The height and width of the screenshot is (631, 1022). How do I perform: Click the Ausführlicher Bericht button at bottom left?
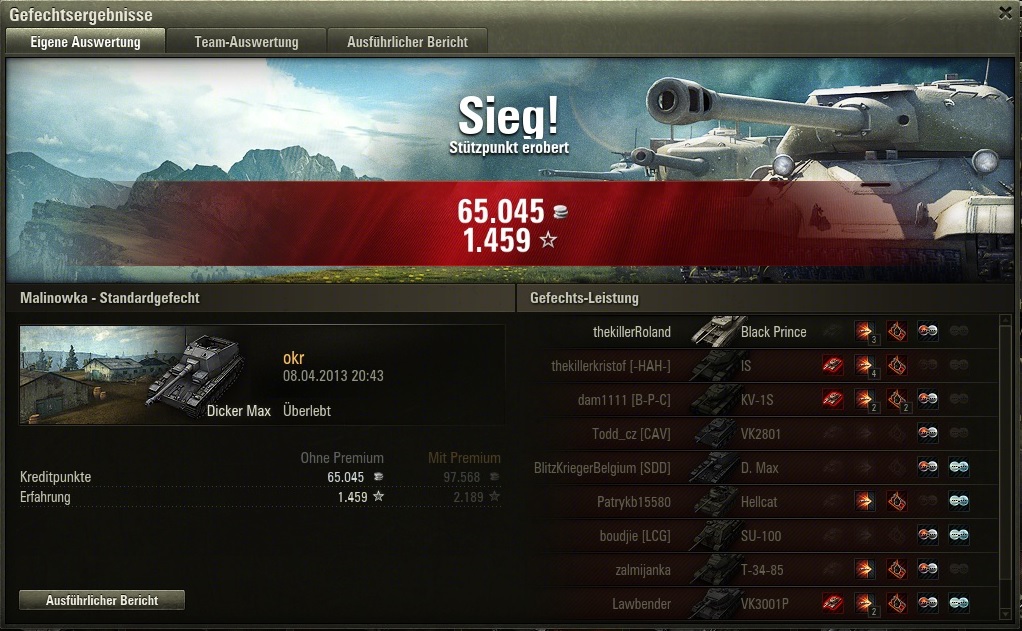click(102, 600)
